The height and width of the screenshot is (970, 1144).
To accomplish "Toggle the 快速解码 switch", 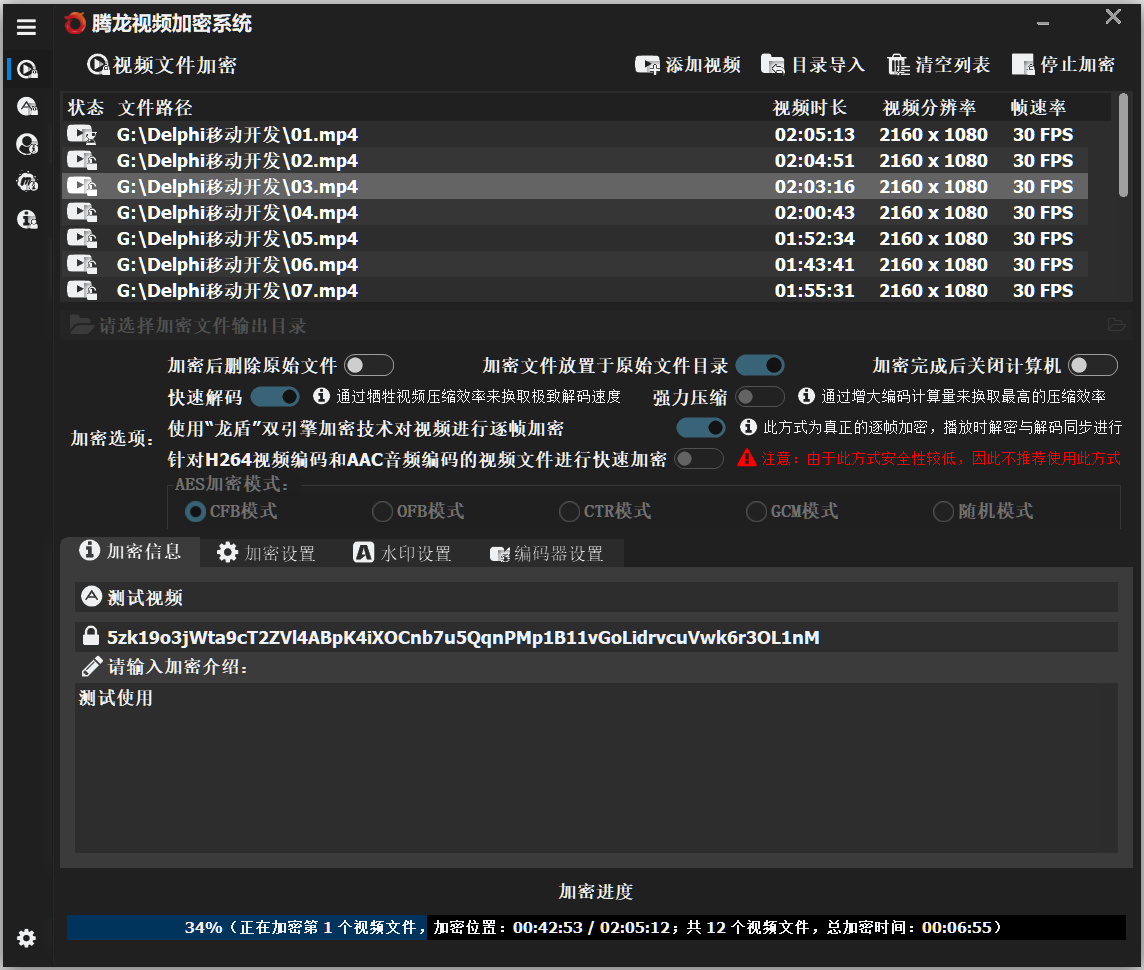I will (275, 397).
